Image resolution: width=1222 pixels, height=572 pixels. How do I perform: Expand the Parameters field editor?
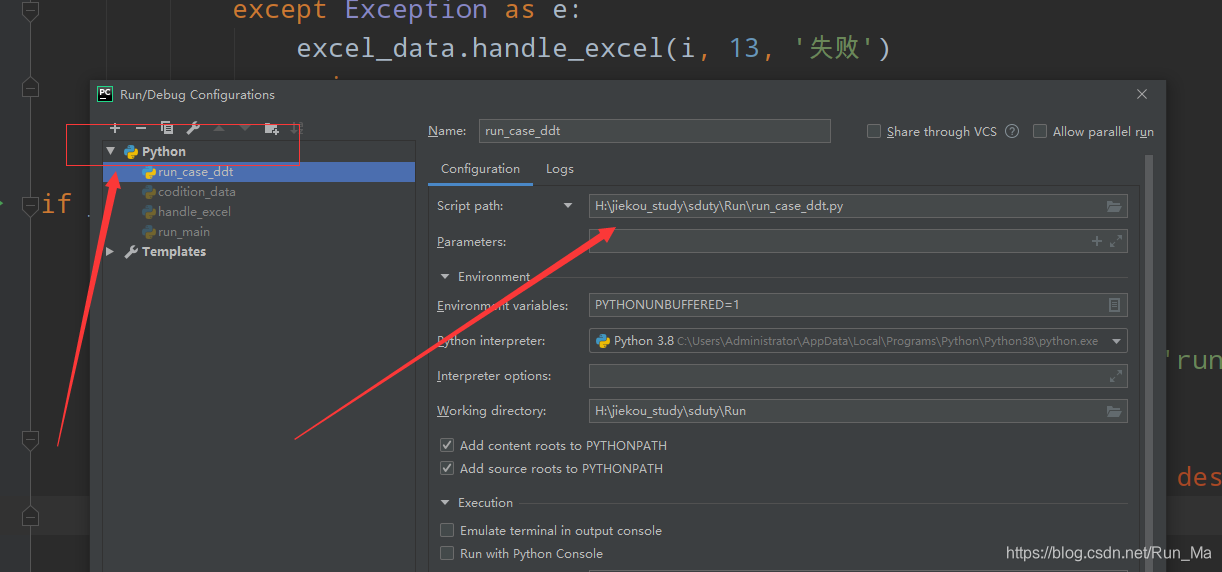pyautogui.click(x=1116, y=241)
